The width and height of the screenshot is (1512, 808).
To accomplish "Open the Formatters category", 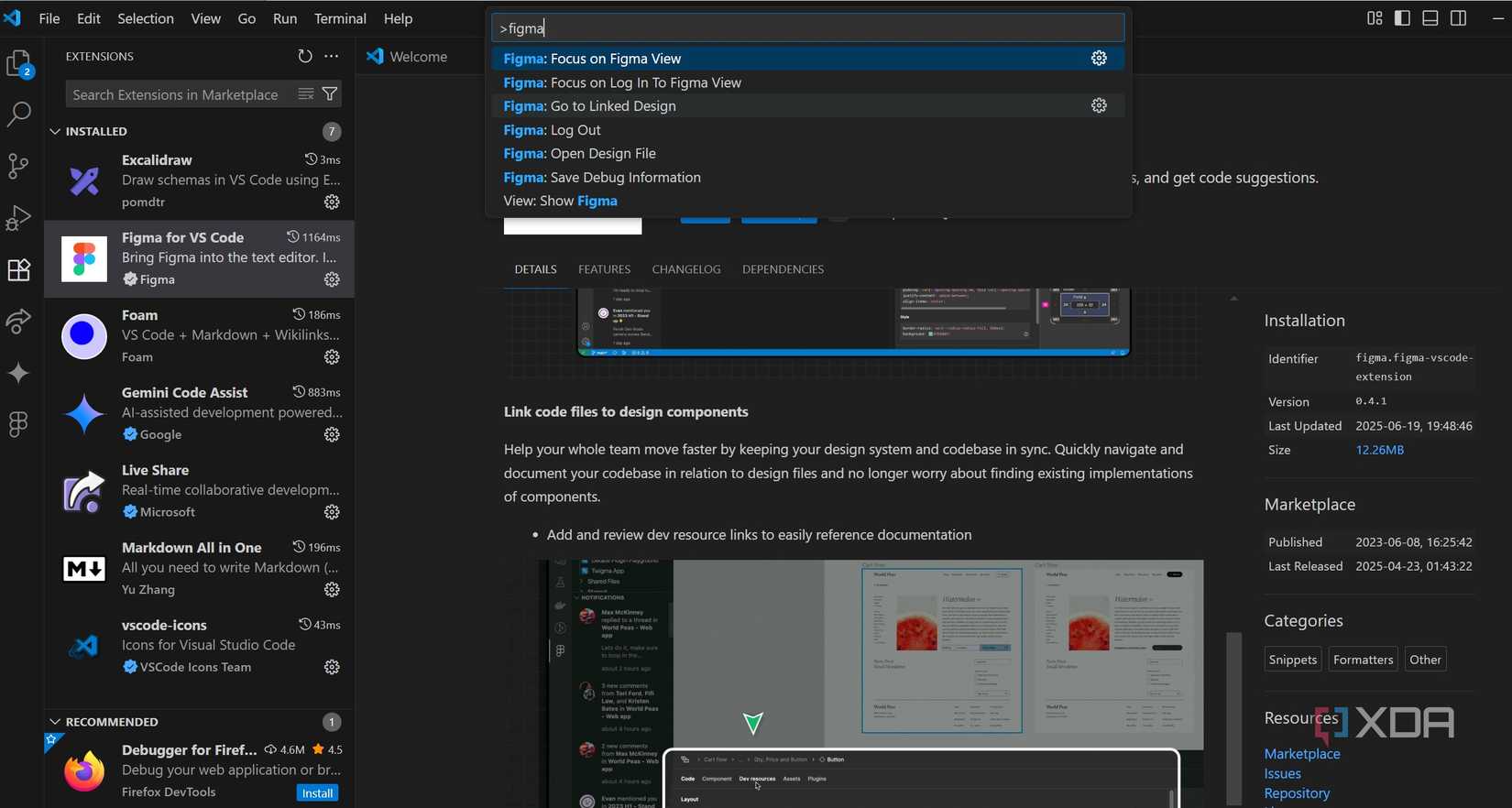I will [1364, 660].
